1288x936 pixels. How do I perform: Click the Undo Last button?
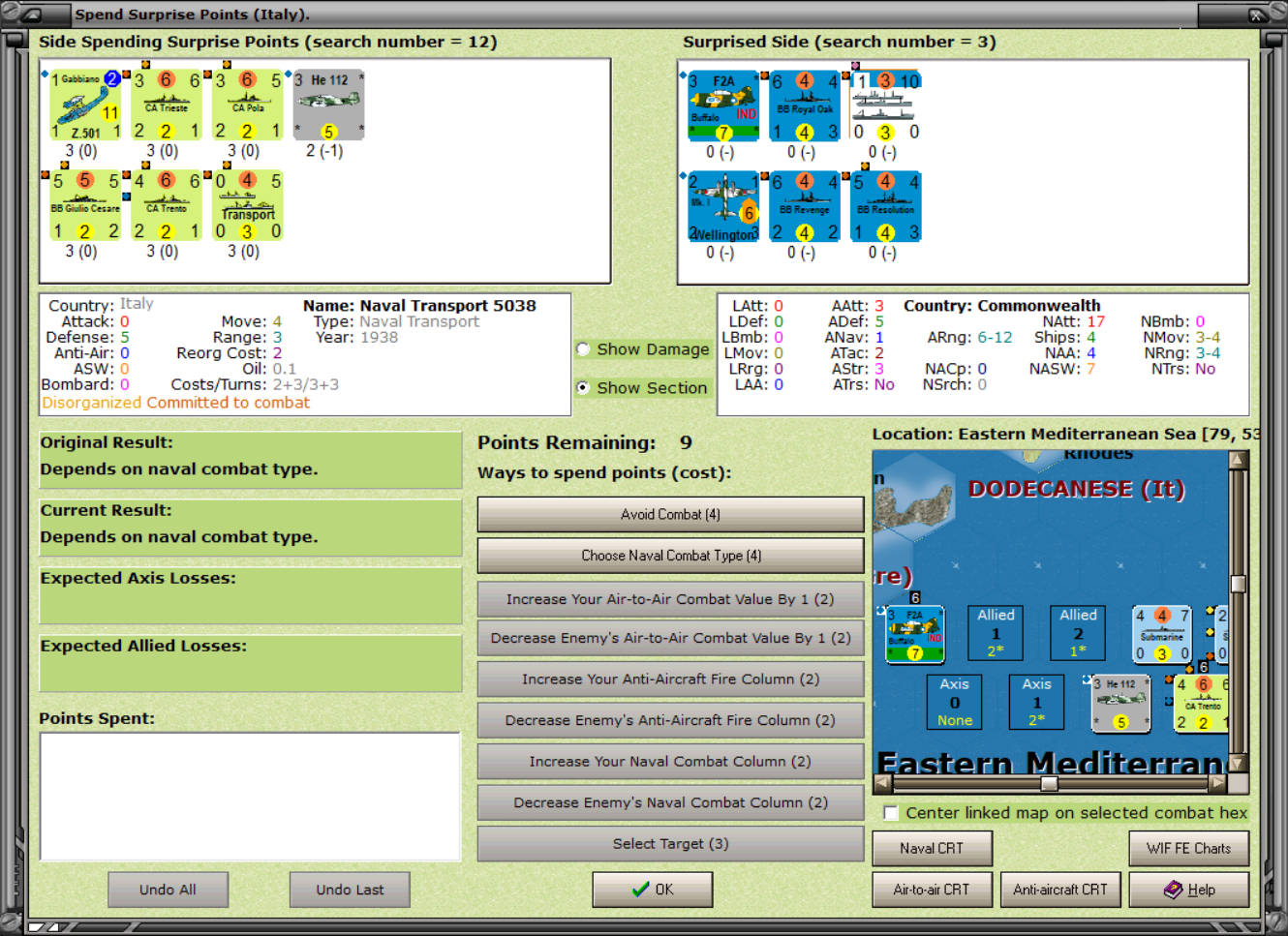click(350, 890)
